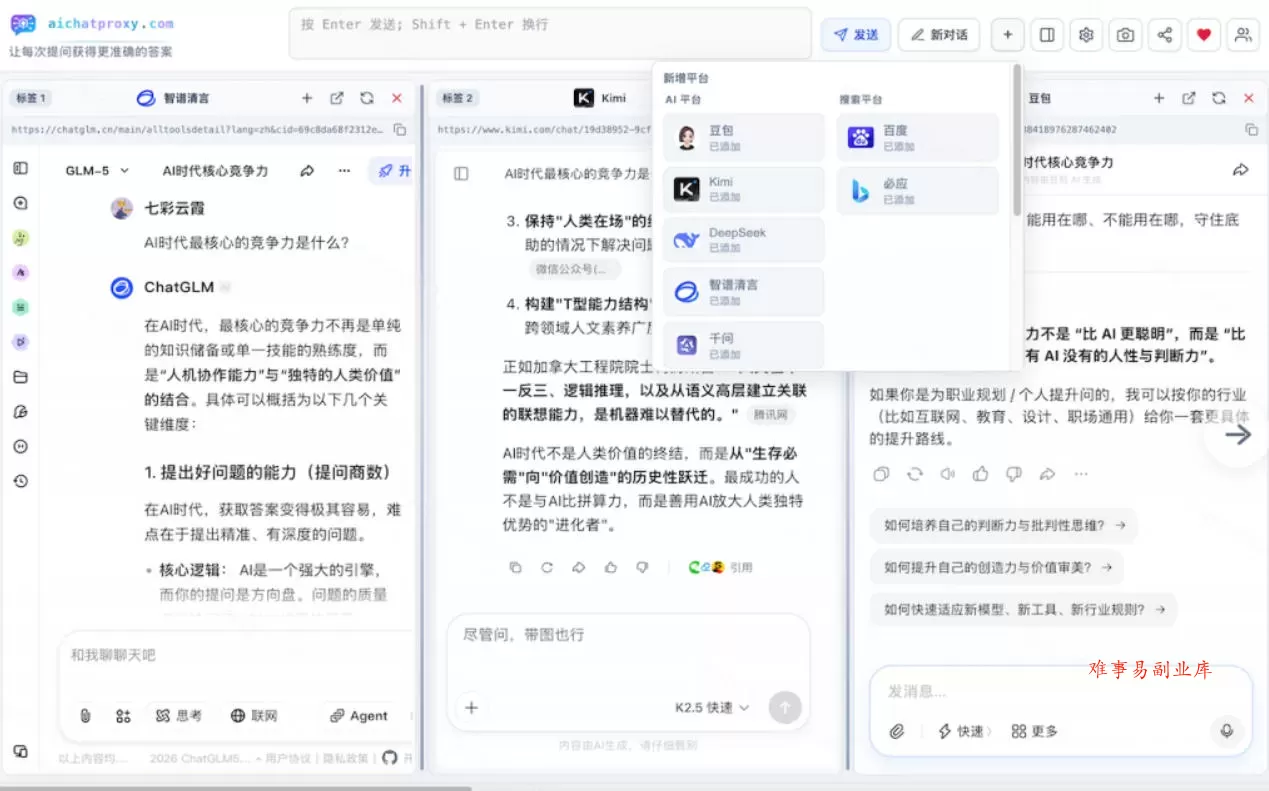The height and width of the screenshot is (791, 1269).
Task: Close the 豆包 panel with red X
Action: (x=1248, y=98)
